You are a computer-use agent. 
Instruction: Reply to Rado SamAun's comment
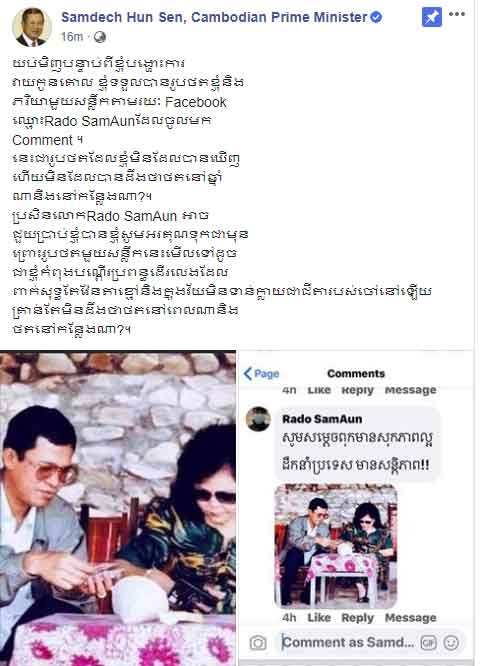(x=357, y=618)
